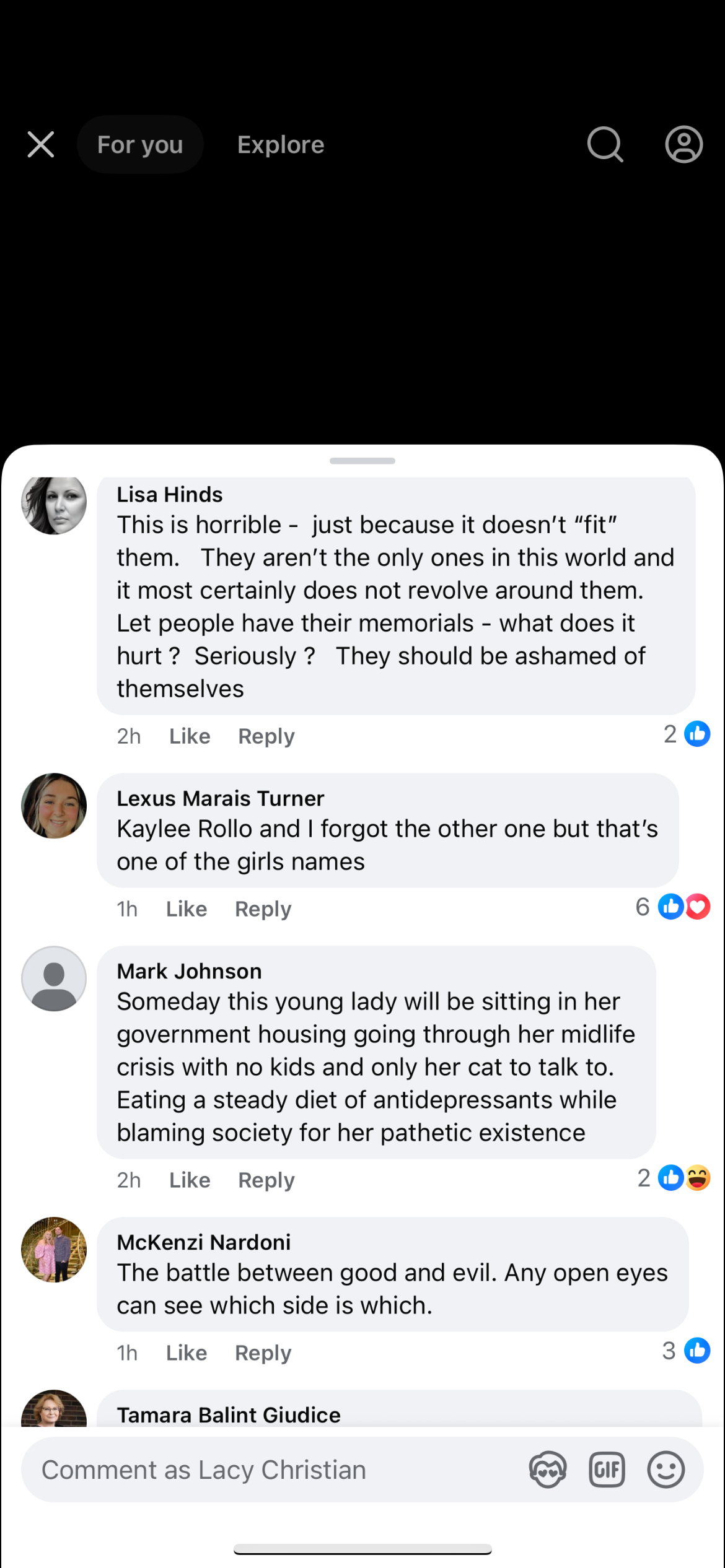Open the profile account icon
This screenshot has width=725, height=1568.
(684, 145)
